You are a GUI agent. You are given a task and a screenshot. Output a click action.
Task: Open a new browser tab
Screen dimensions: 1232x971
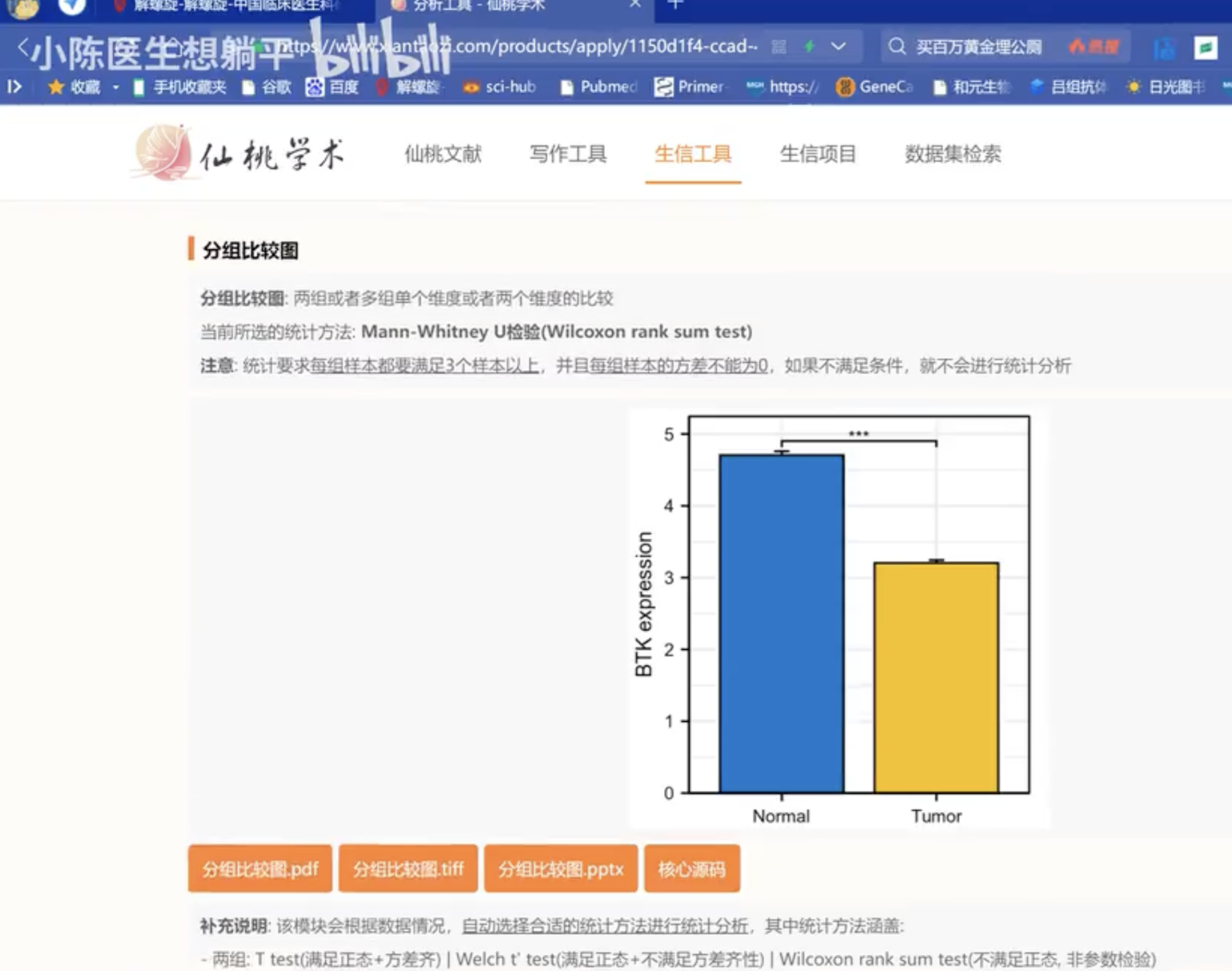point(675,5)
